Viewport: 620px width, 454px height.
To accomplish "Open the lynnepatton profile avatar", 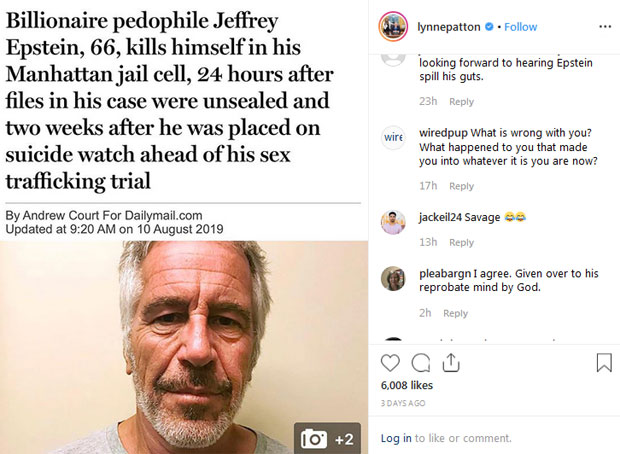I will (x=393, y=27).
